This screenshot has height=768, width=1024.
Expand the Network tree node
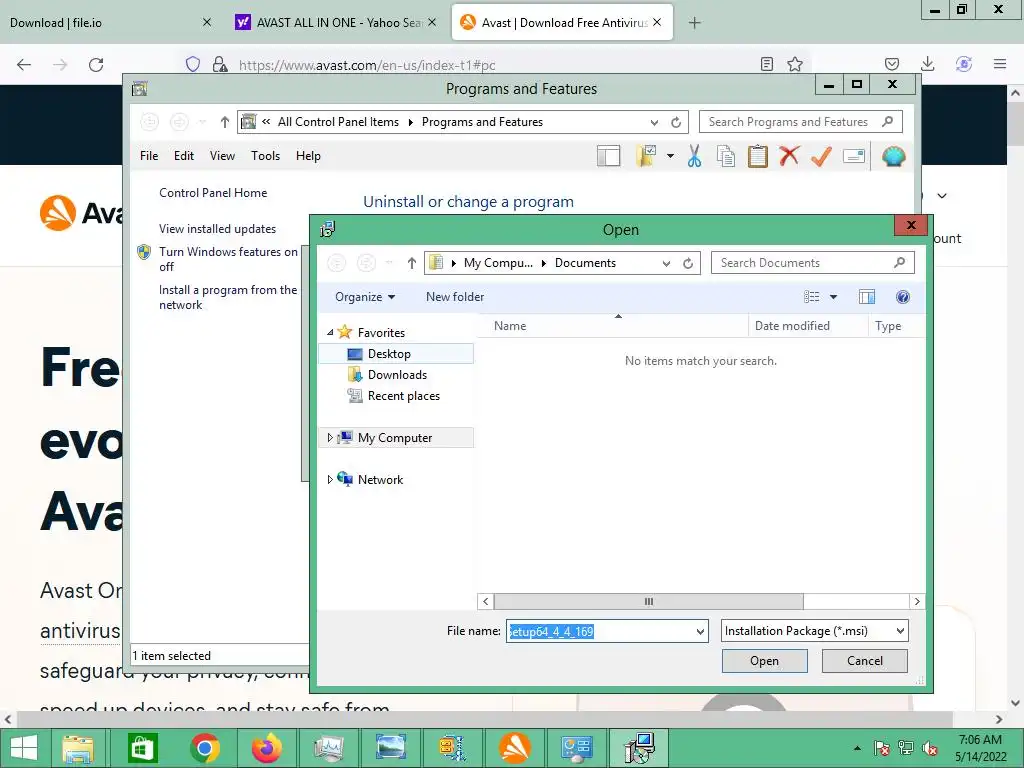pos(330,479)
